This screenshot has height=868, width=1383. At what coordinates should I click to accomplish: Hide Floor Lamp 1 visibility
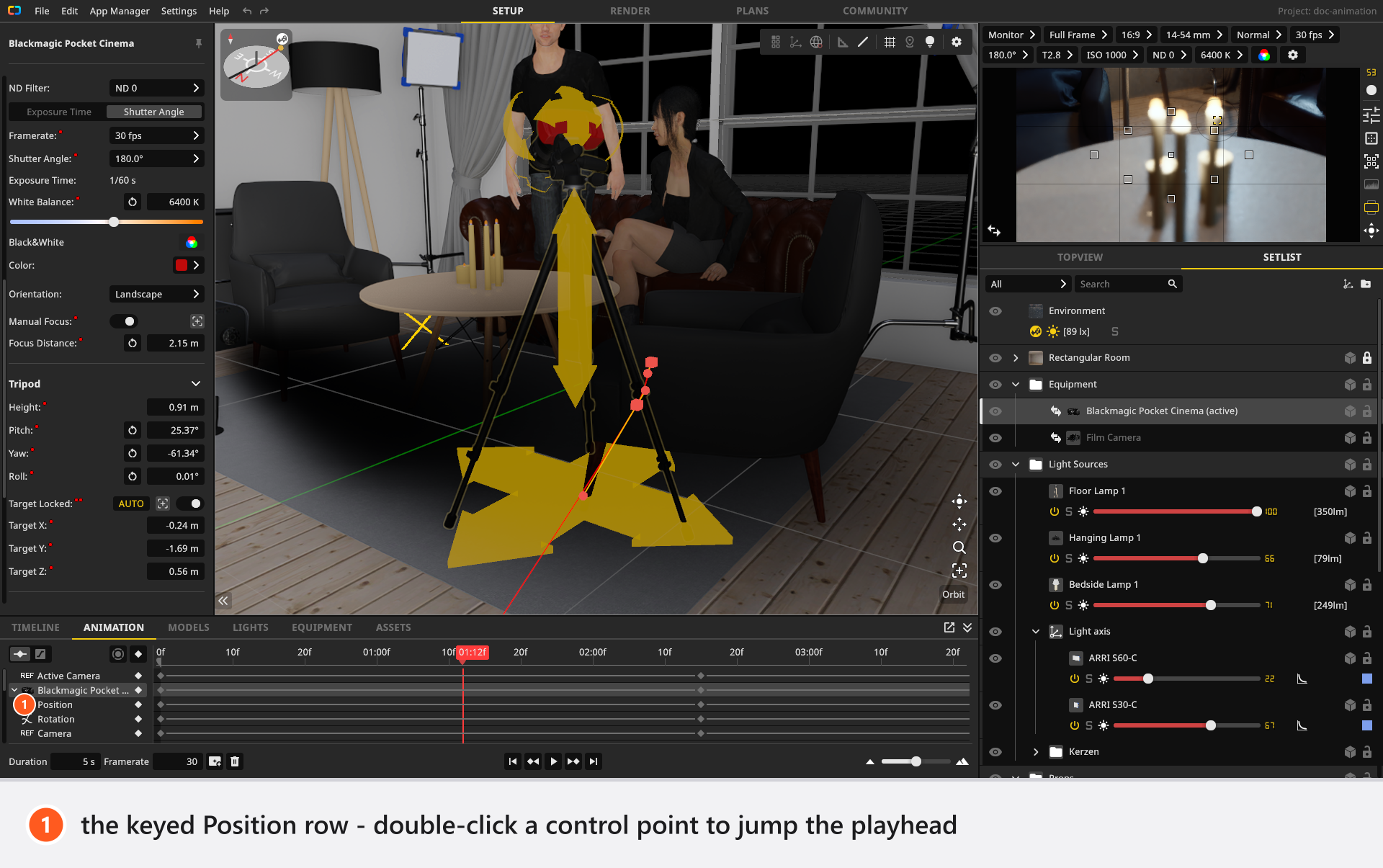coord(995,491)
